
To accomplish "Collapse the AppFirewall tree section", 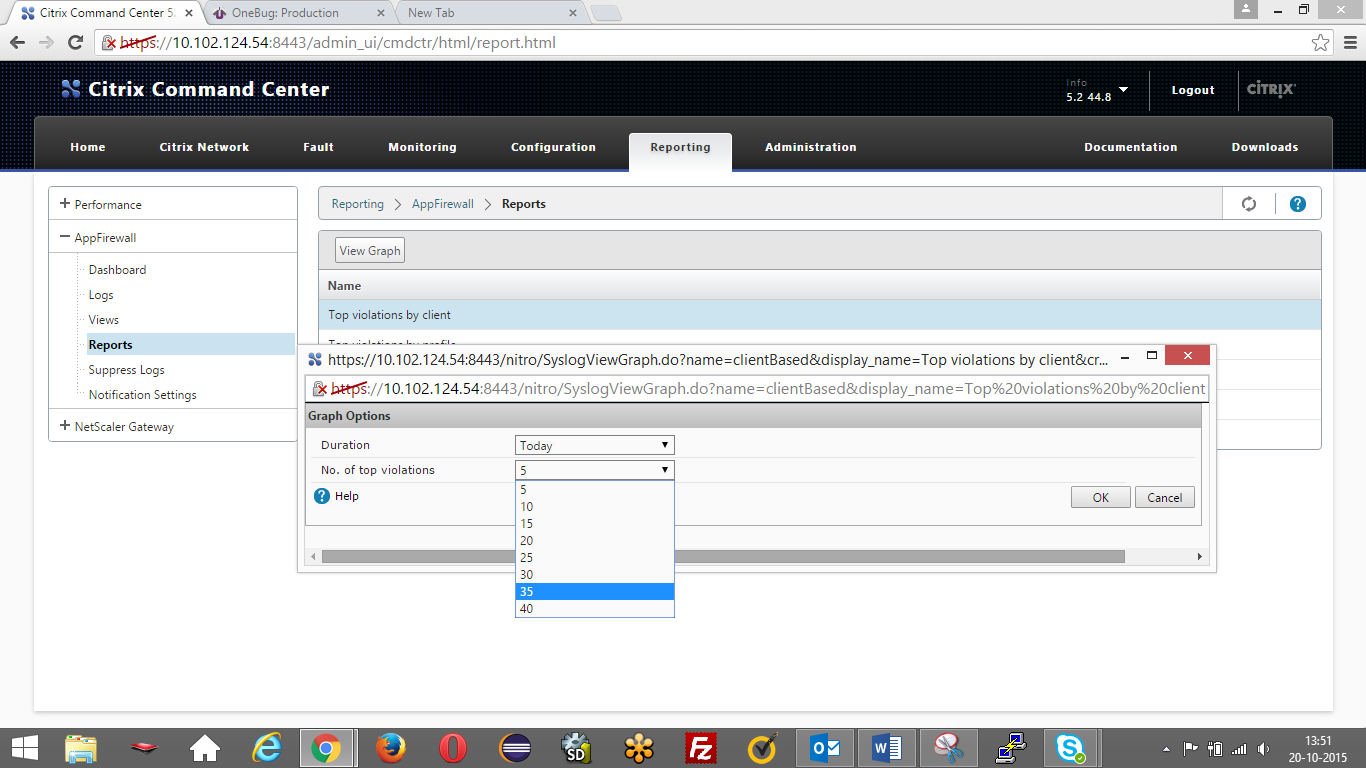I will [x=65, y=238].
